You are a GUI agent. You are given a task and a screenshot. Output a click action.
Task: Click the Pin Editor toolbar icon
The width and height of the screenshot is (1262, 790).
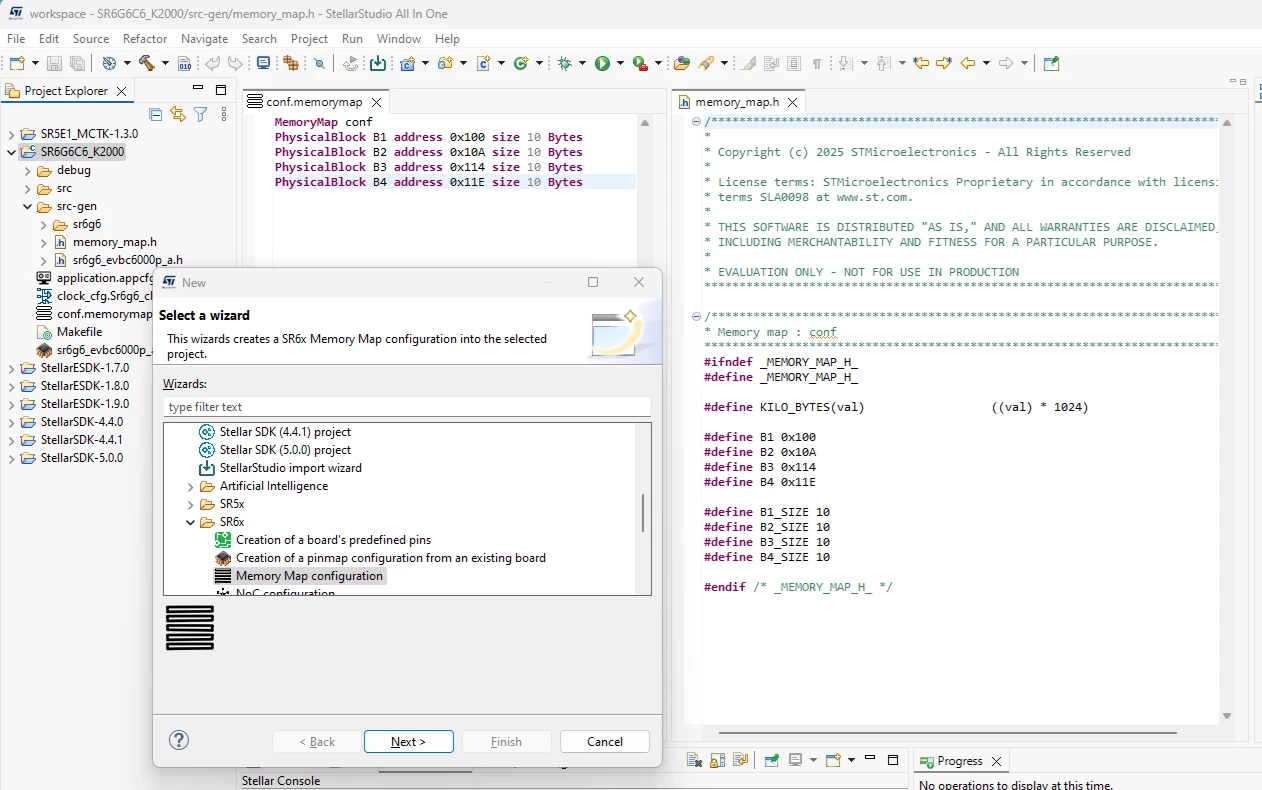(1051, 63)
